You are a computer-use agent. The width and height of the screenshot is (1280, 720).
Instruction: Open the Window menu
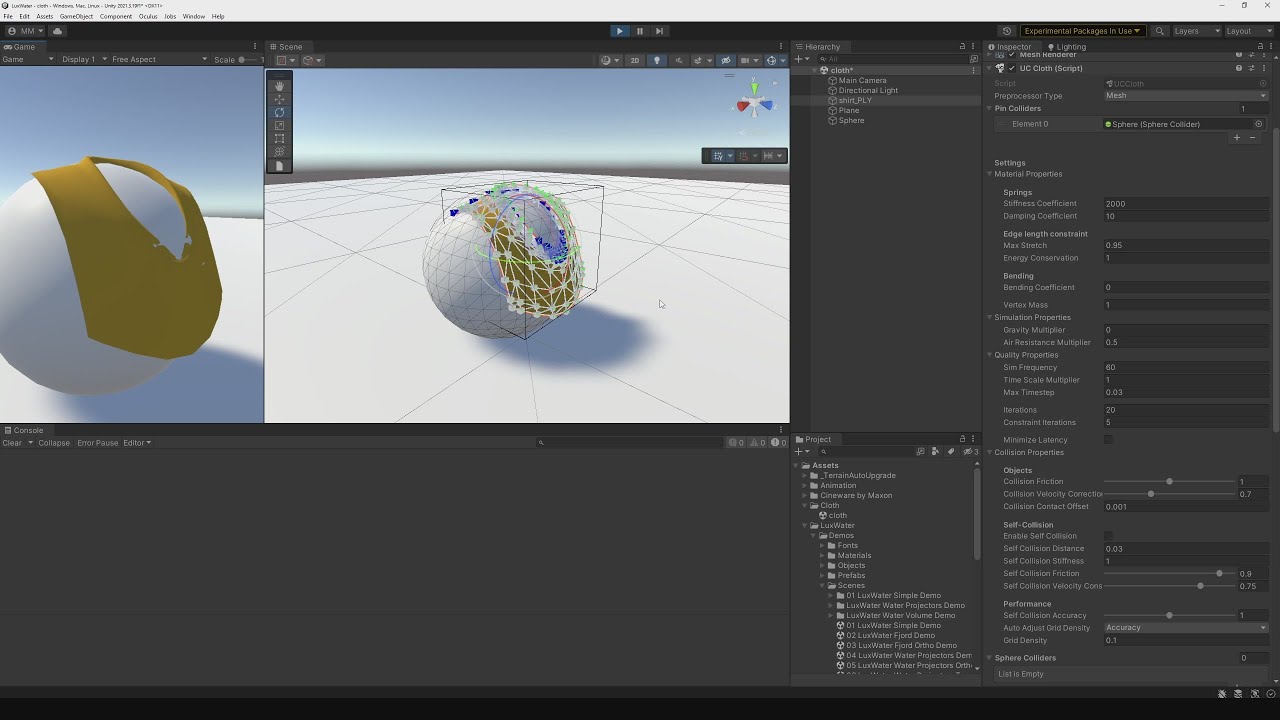(194, 16)
